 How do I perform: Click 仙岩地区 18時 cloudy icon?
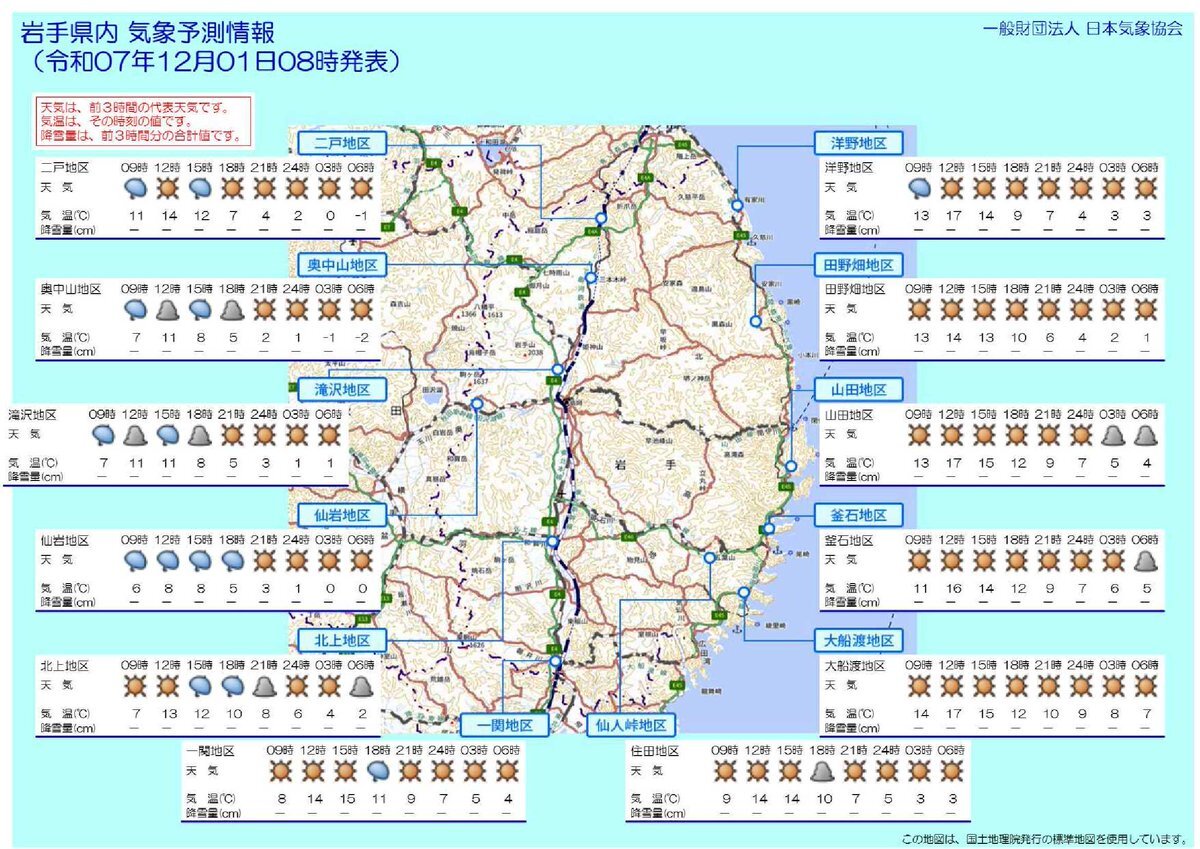point(233,560)
